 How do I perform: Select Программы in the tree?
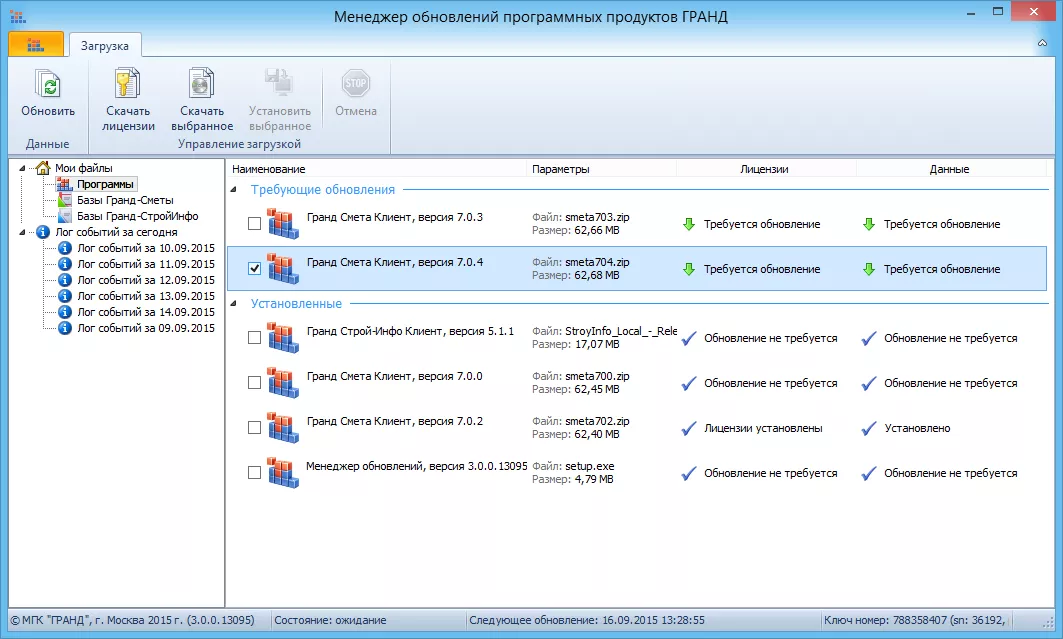coord(105,184)
